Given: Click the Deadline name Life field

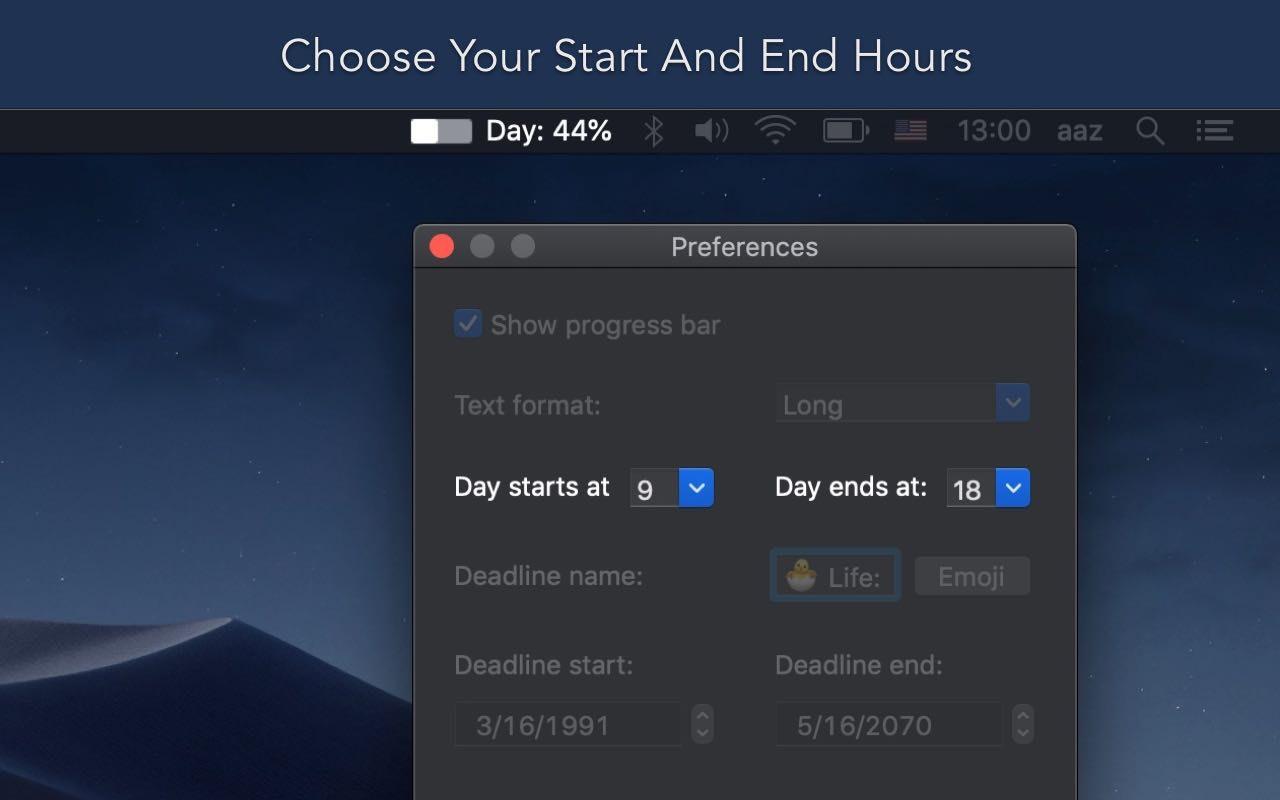Looking at the screenshot, I should tap(835, 576).
